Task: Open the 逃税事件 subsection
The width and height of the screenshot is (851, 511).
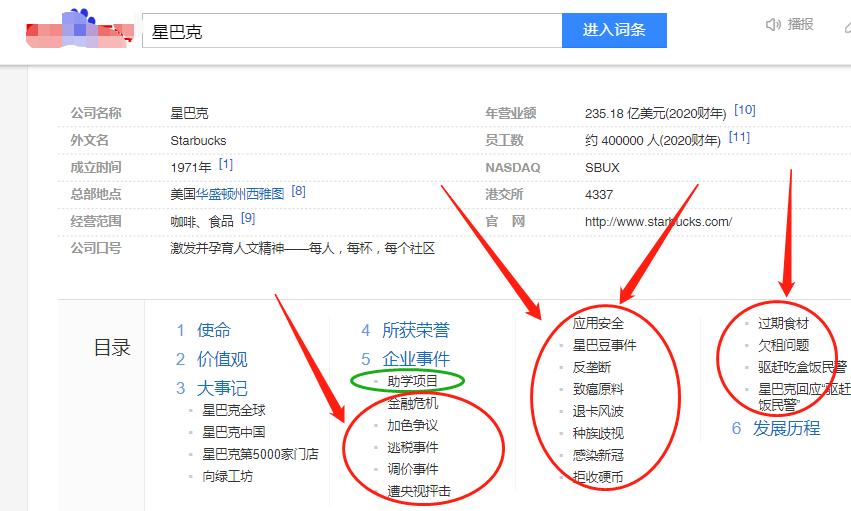Action: 412,447
